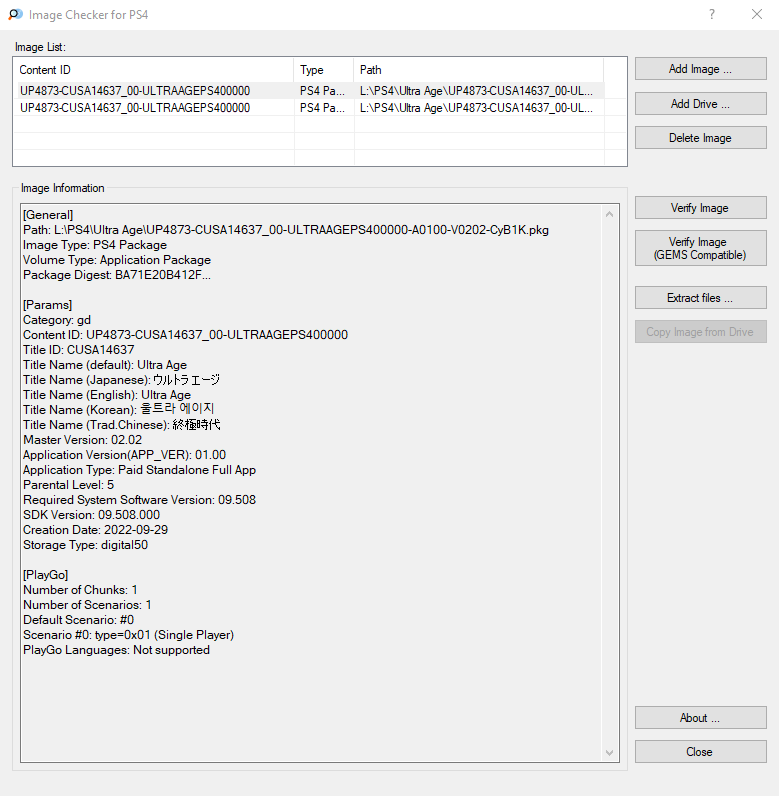The width and height of the screenshot is (779, 796).
Task: Click the [Params] section heading
Action: pyautogui.click(x=48, y=305)
